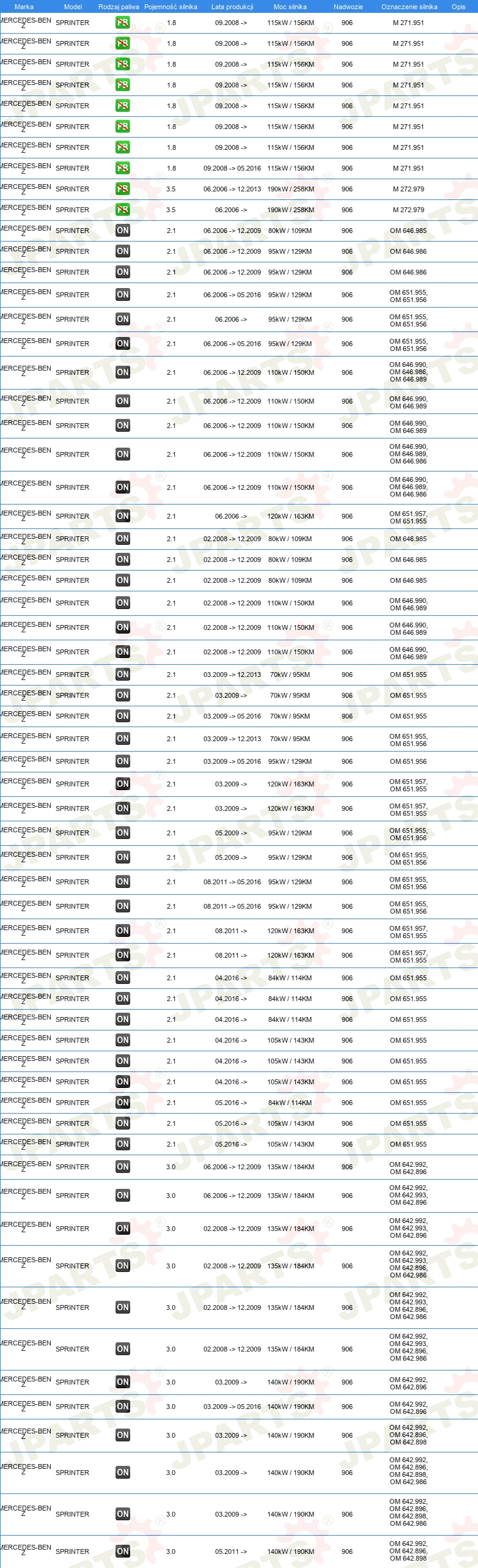Click Rodzaj paliwa column header
This screenshot has width=478, height=1568.
(119, 7)
